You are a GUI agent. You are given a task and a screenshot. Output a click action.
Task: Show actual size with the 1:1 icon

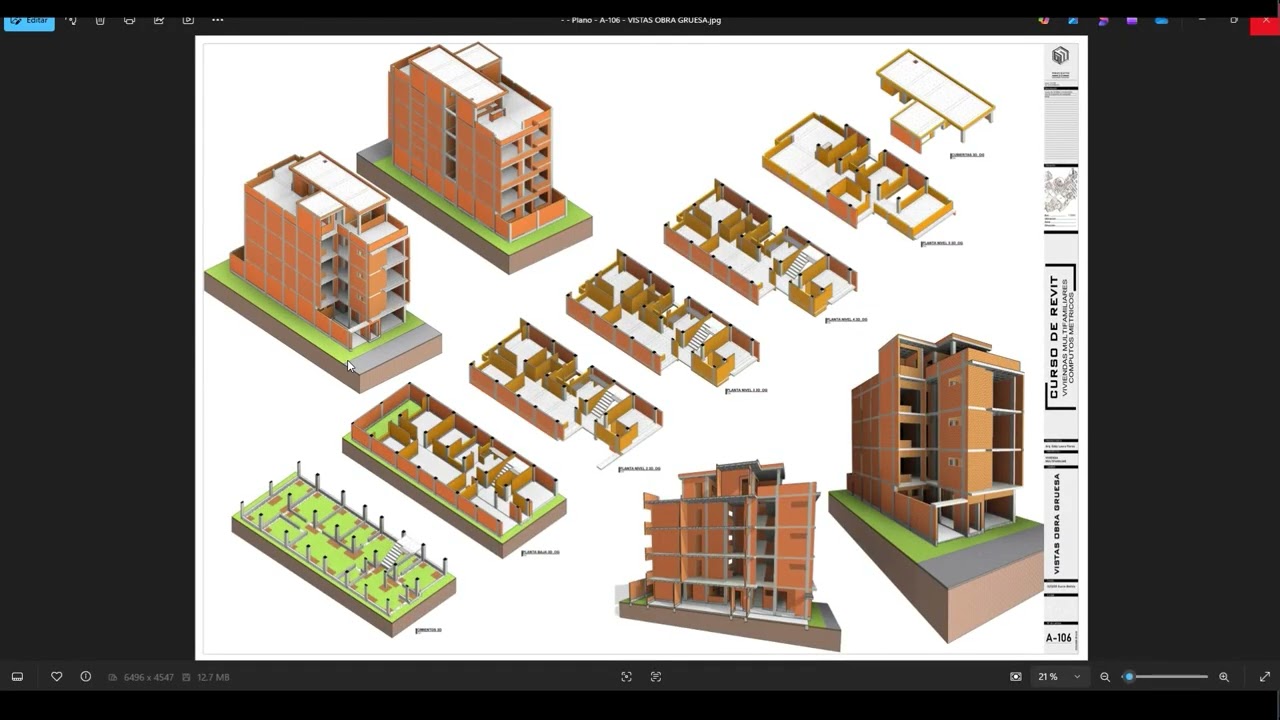(1016, 677)
